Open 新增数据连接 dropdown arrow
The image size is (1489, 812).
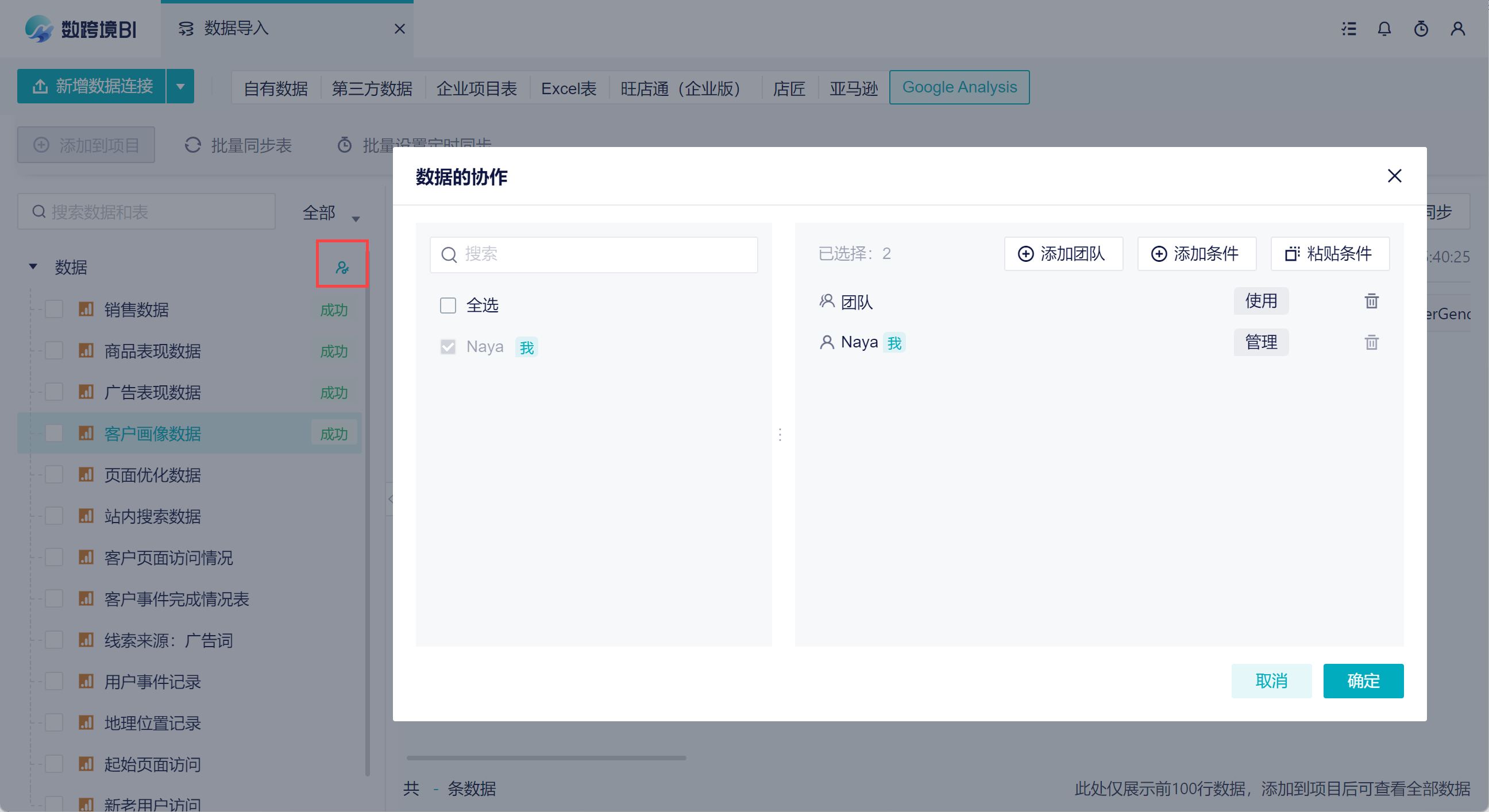(x=180, y=87)
